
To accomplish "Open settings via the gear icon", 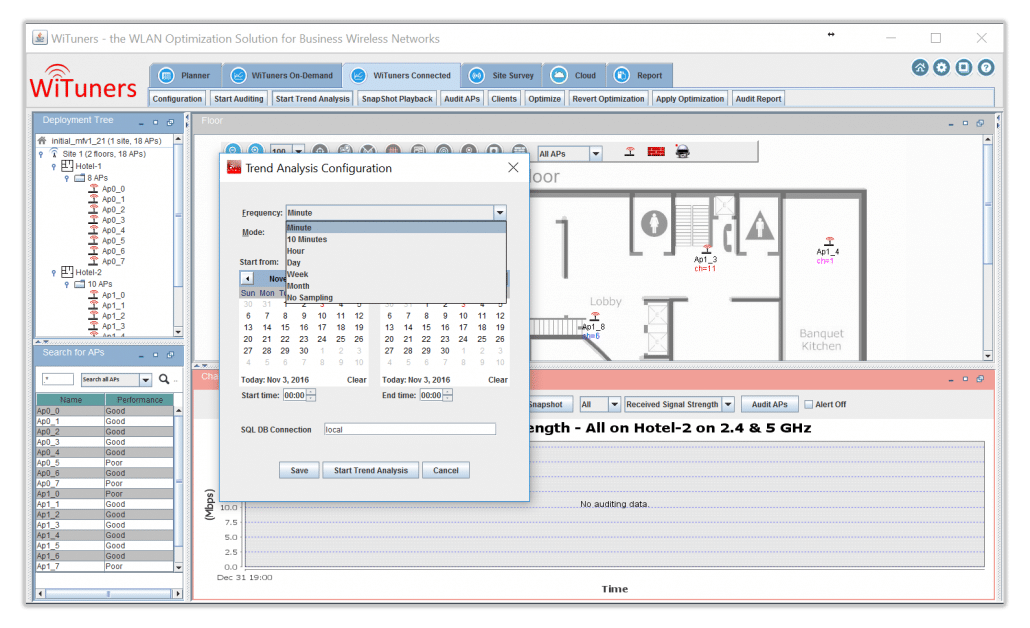I will pos(941,68).
